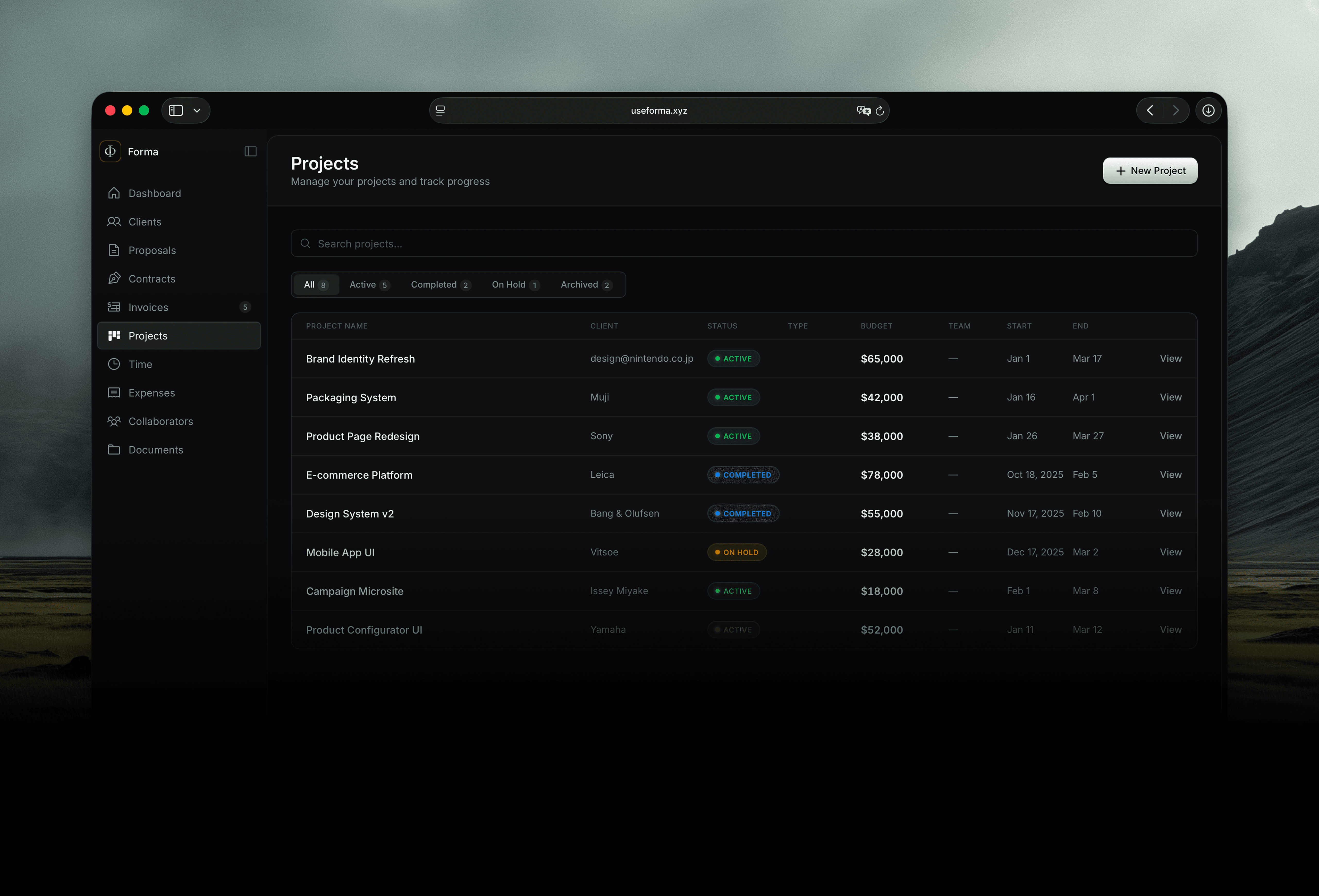This screenshot has height=896, width=1319.
Task: Click the Expenses receipt icon
Action: coord(114,393)
